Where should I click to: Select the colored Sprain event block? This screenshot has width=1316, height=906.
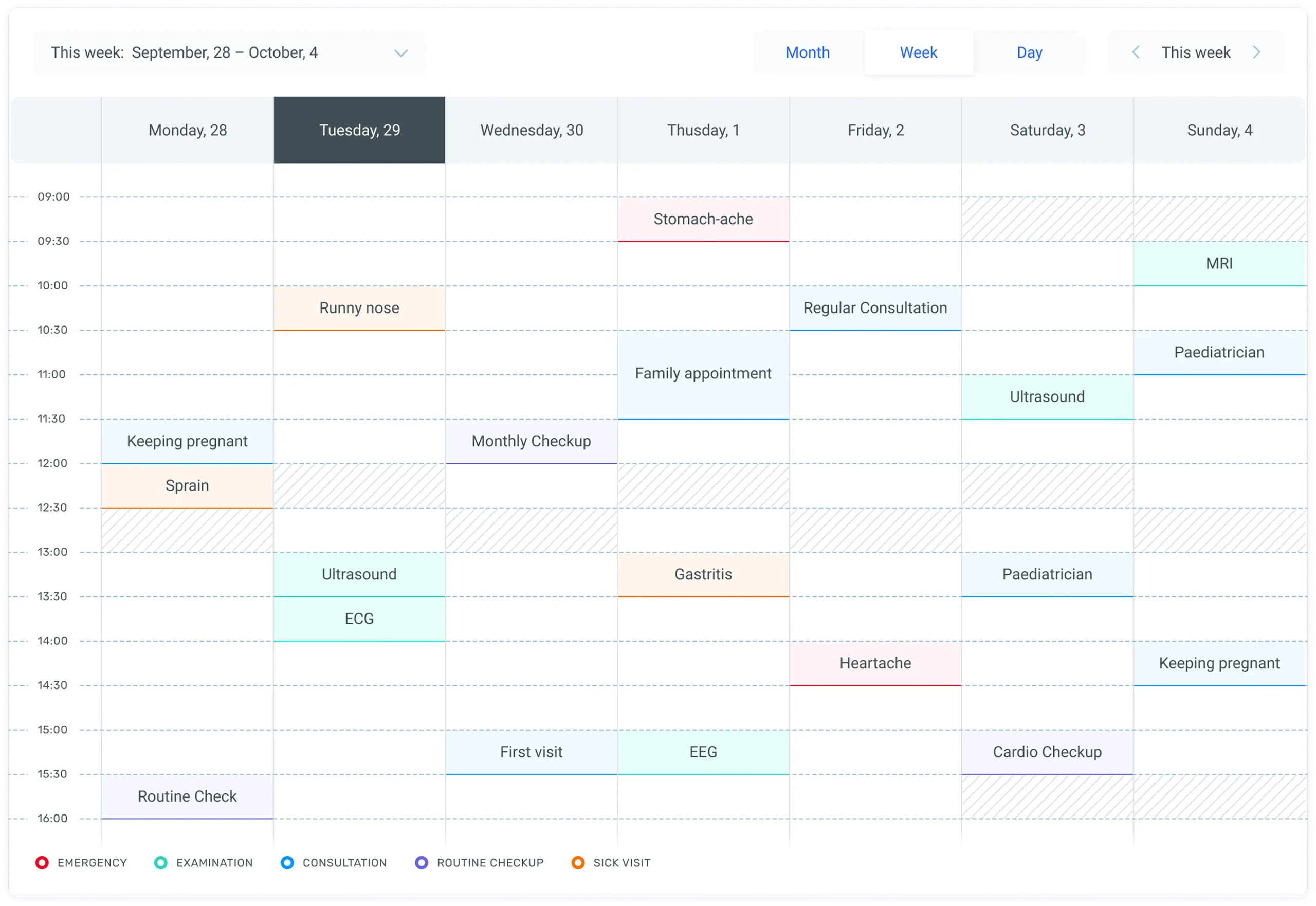coord(187,485)
